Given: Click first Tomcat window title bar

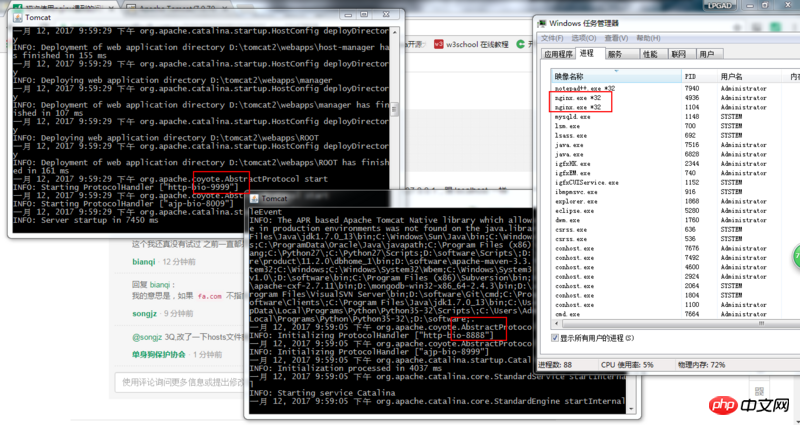Looking at the screenshot, I should 206,17.
